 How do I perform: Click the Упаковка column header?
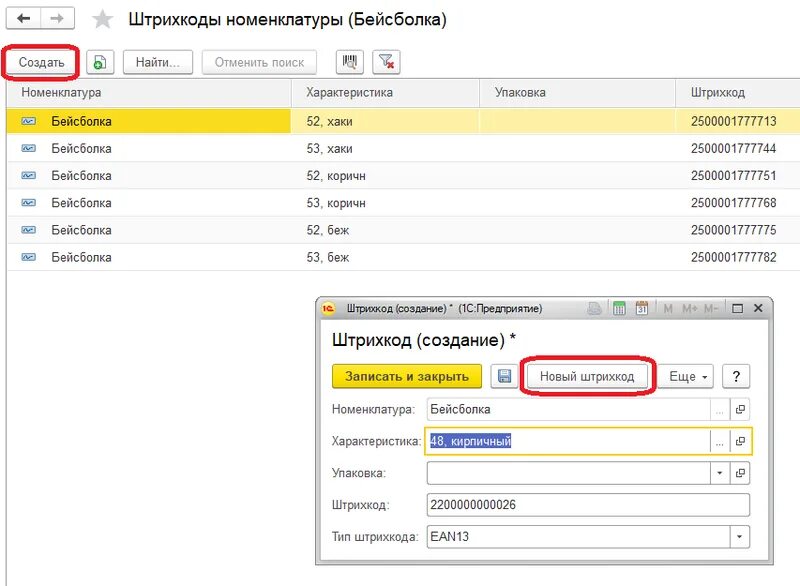(x=577, y=92)
